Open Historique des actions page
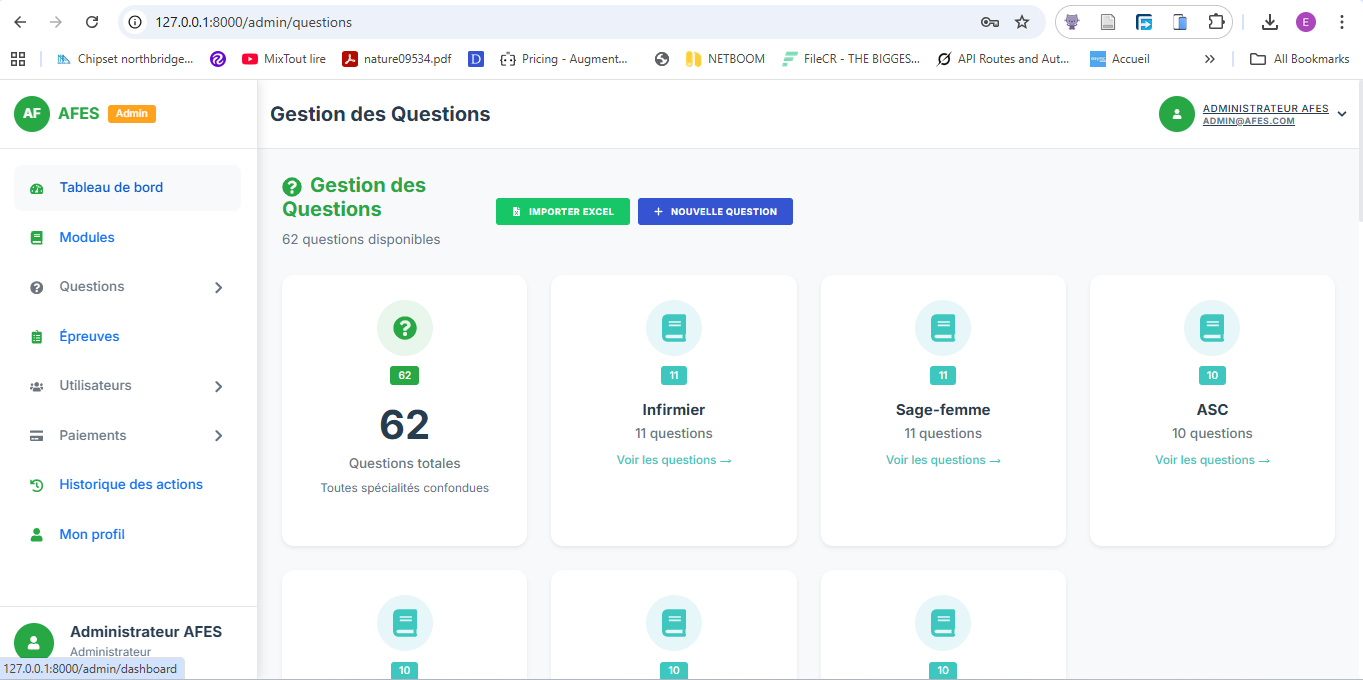 [131, 485]
